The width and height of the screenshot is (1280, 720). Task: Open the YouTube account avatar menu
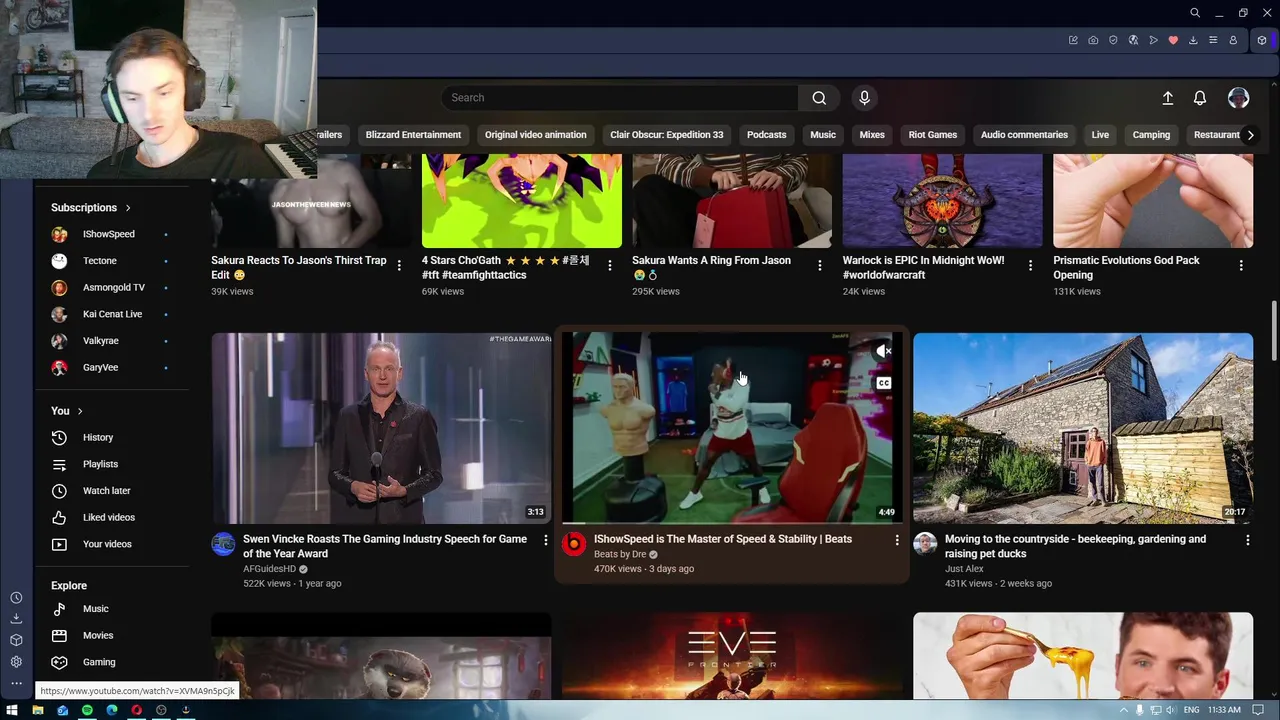1238,98
